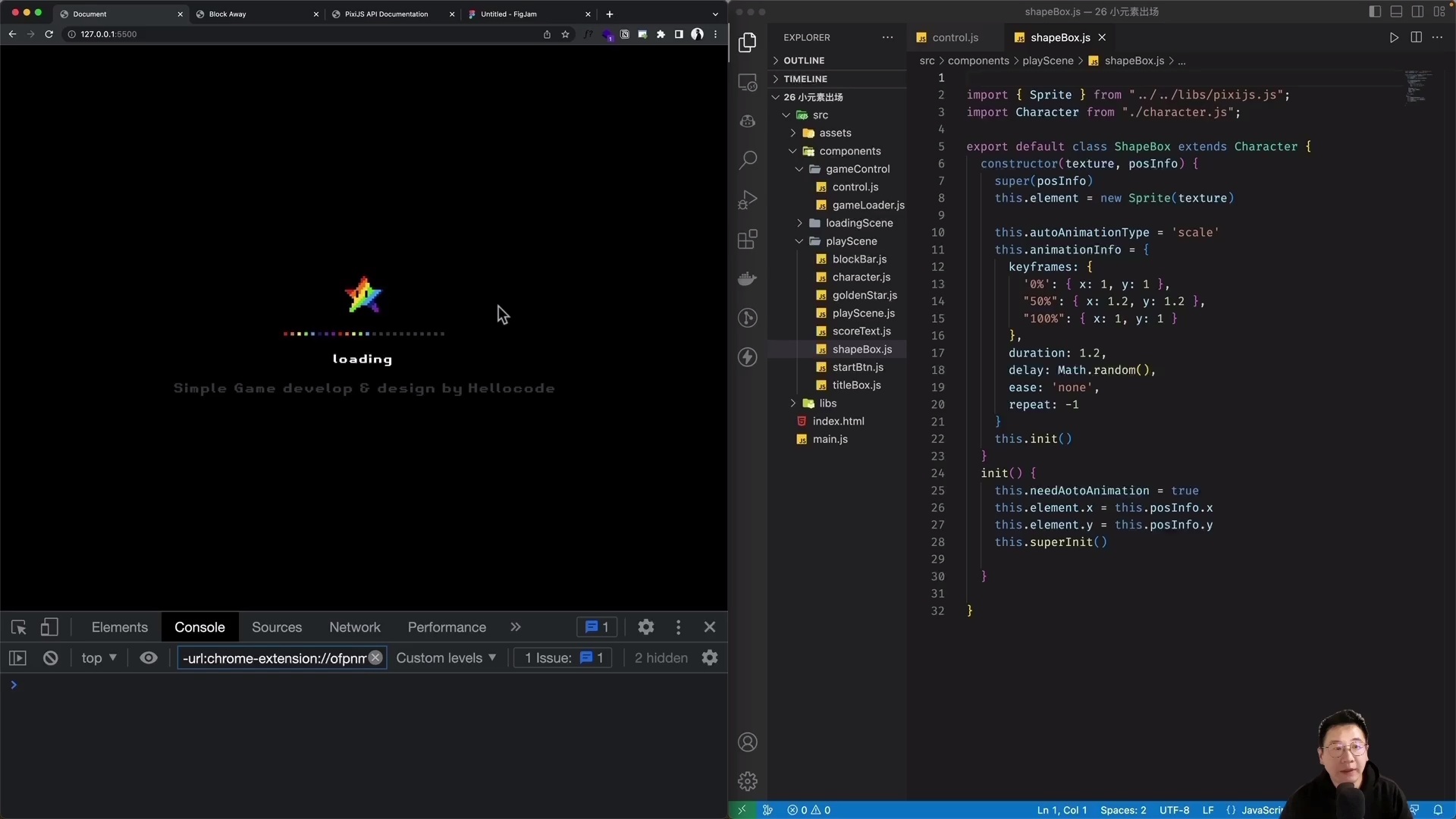The image size is (1456, 819).
Task: Open the Custom levels dropdown
Action: click(x=446, y=658)
